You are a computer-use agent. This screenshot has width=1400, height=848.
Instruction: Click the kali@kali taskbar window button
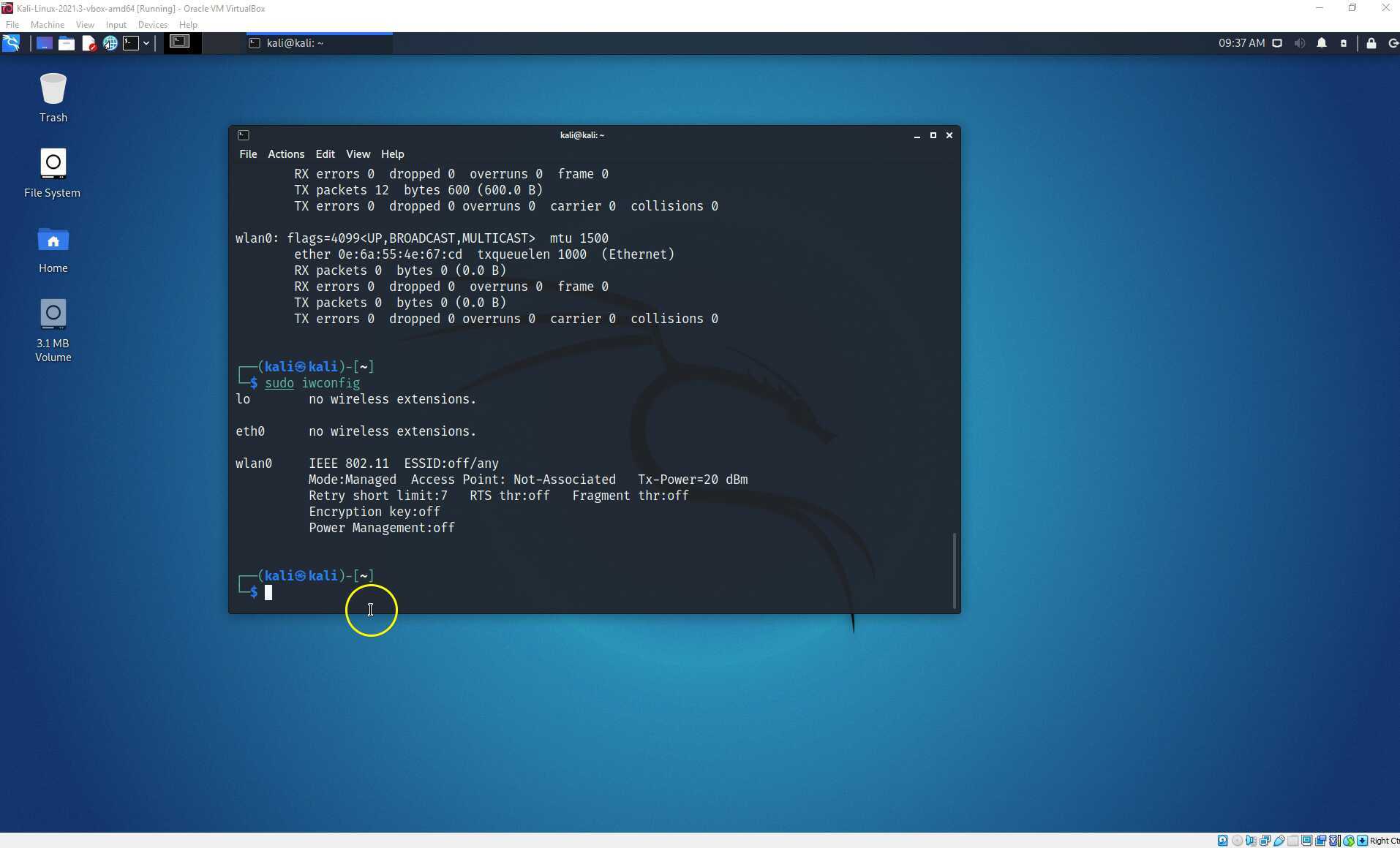(318, 42)
